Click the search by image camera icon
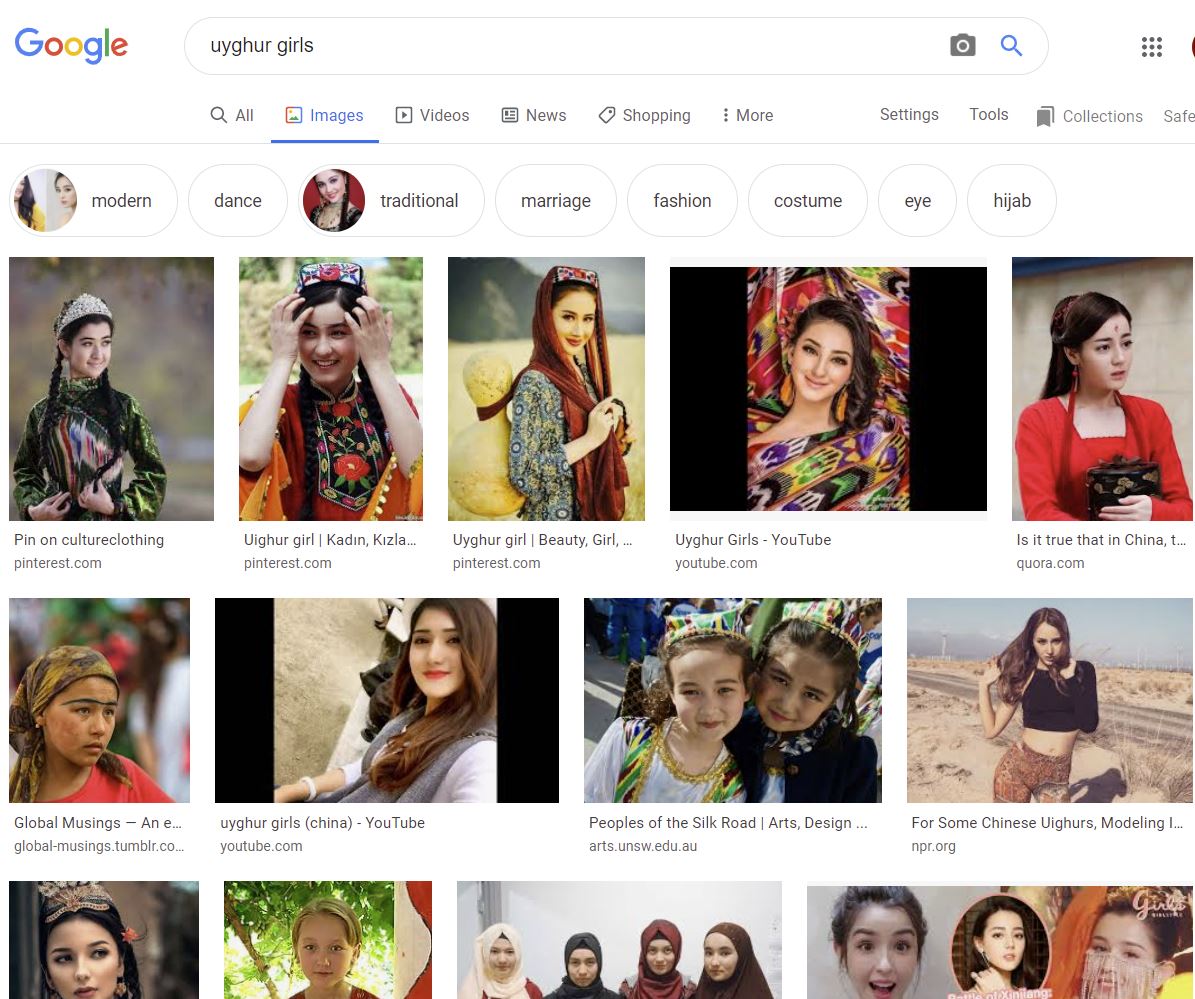The image size is (1195, 999). pyautogui.click(x=962, y=46)
